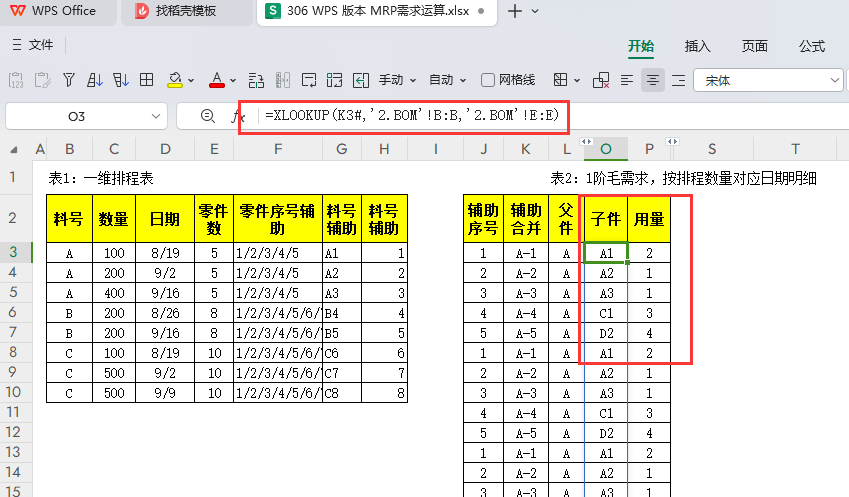The height and width of the screenshot is (497, 849).
Task: Open the 文件 menu
Action: pos(33,45)
